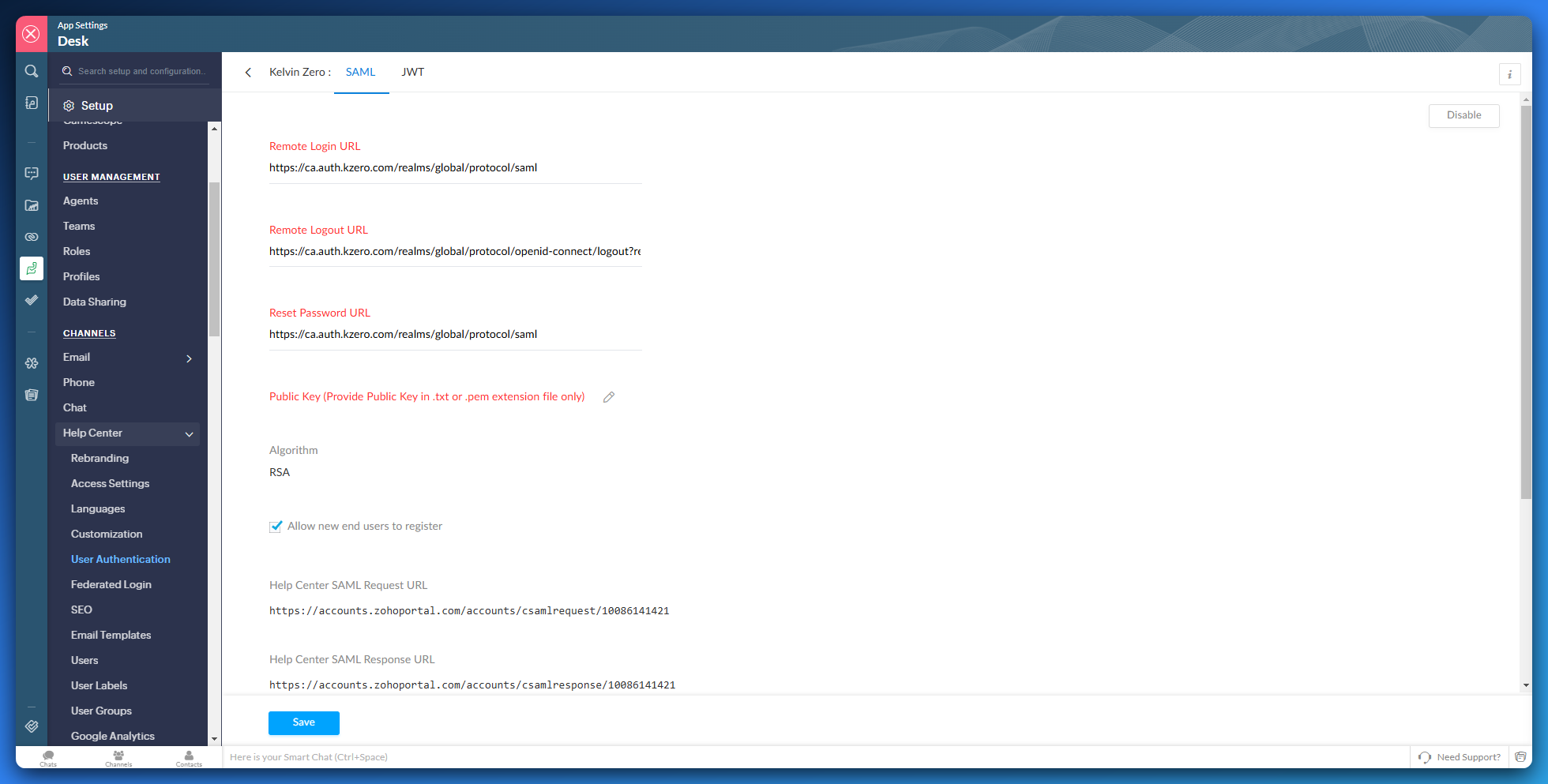
Task: Click the info icon at top right
Action: [1509, 74]
